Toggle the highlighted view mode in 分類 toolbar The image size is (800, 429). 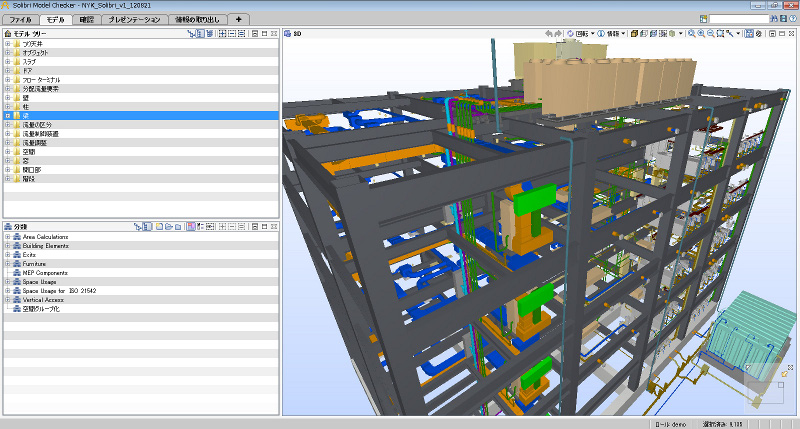click(149, 227)
